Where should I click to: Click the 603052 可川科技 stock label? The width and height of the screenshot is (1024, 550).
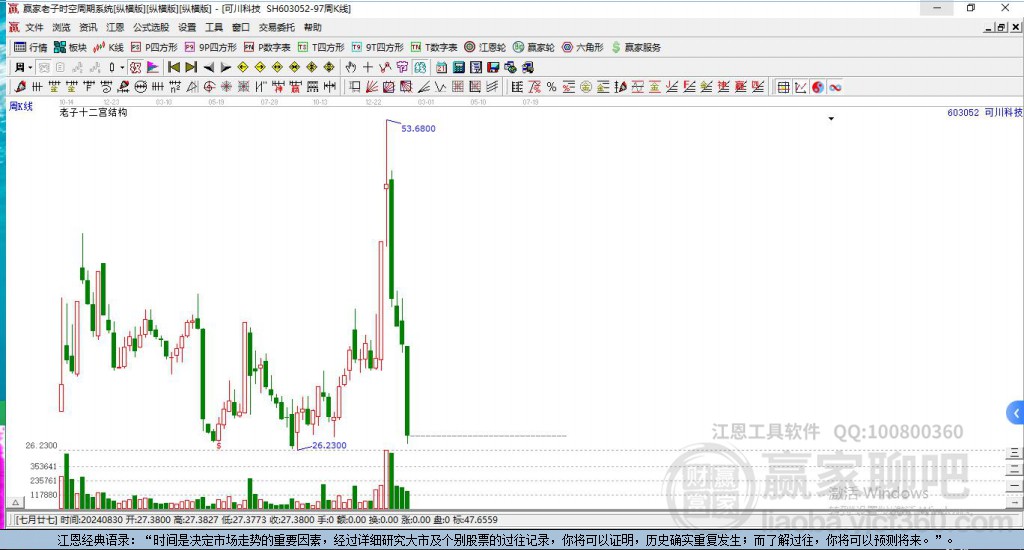pos(985,112)
